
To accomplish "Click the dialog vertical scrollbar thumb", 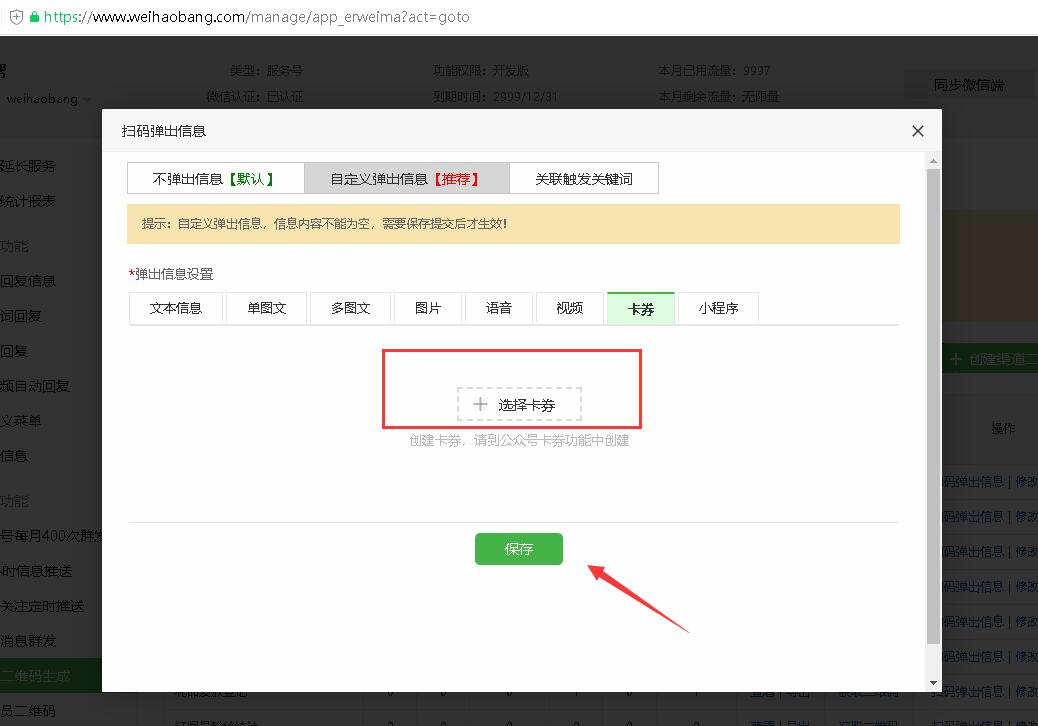I will tap(933, 406).
